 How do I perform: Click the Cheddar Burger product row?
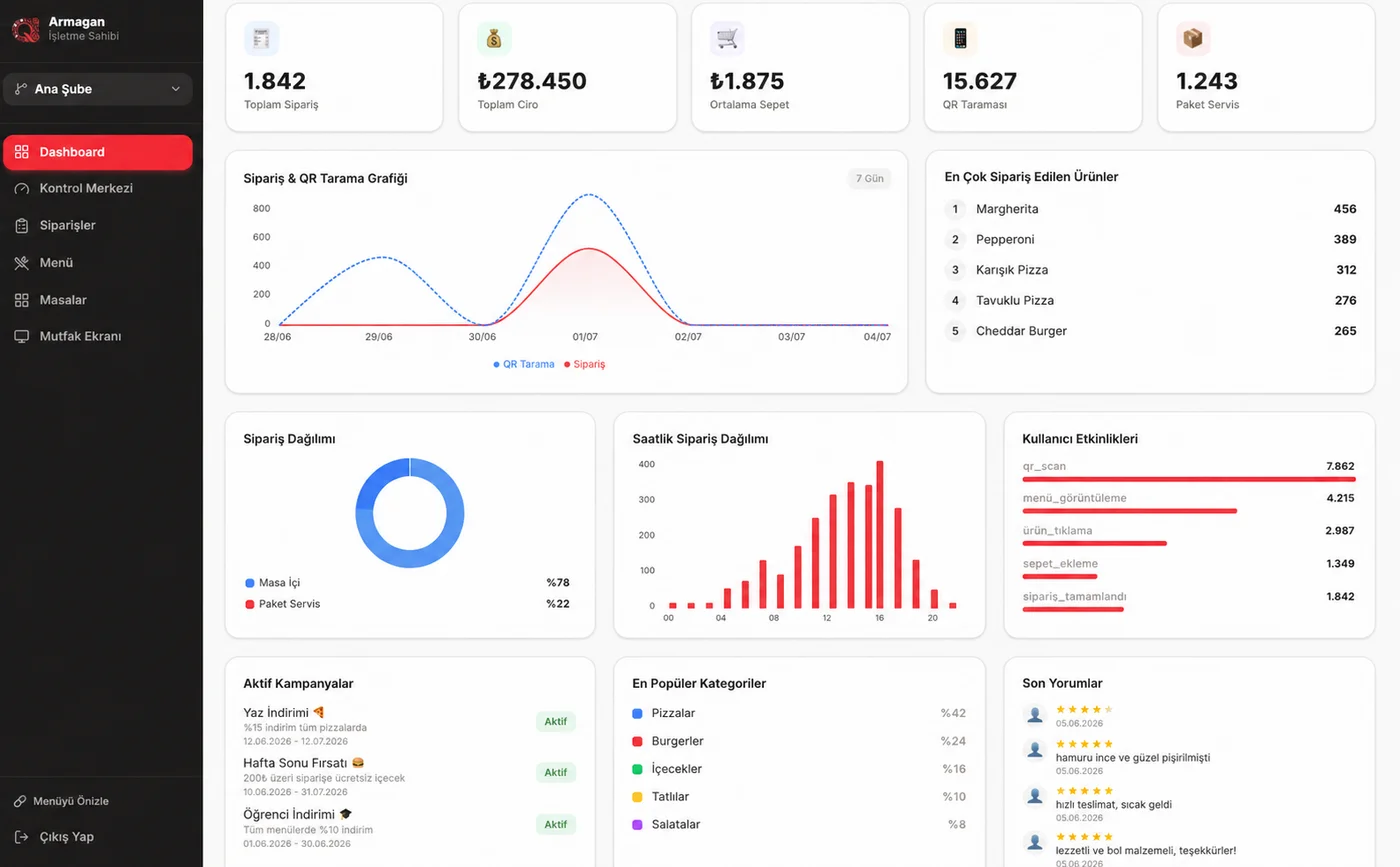(x=1150, y=331)
